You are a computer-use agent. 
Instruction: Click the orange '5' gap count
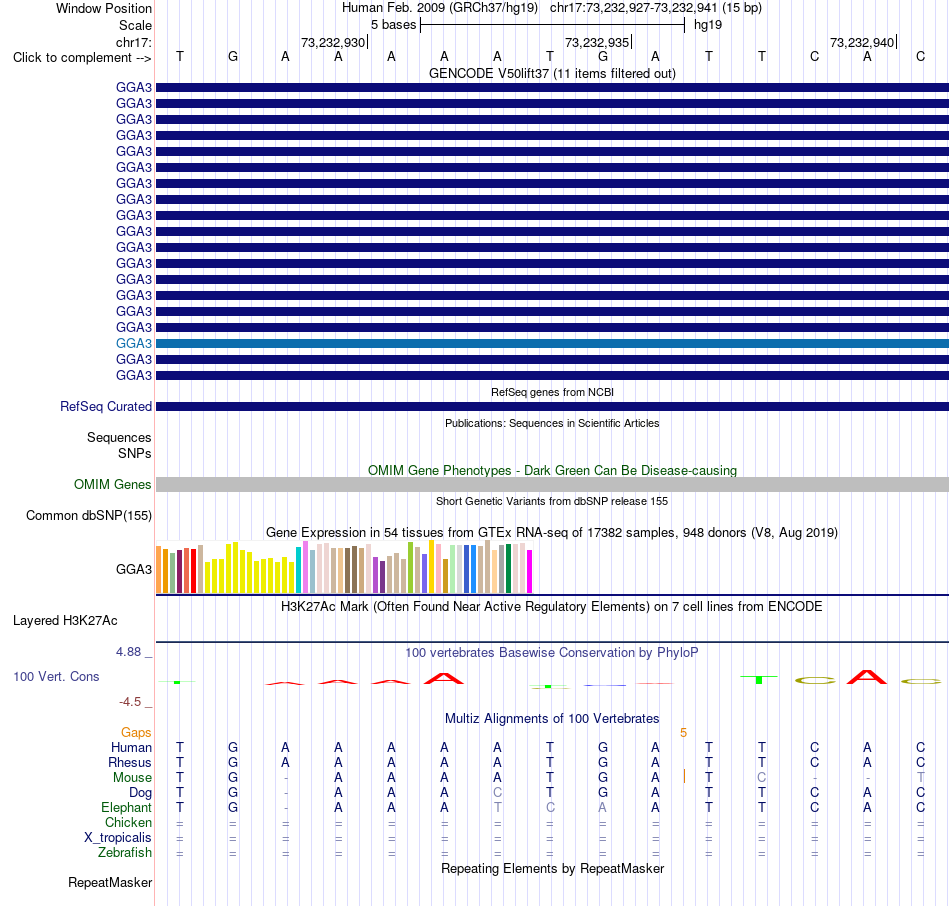coord(683,733)
